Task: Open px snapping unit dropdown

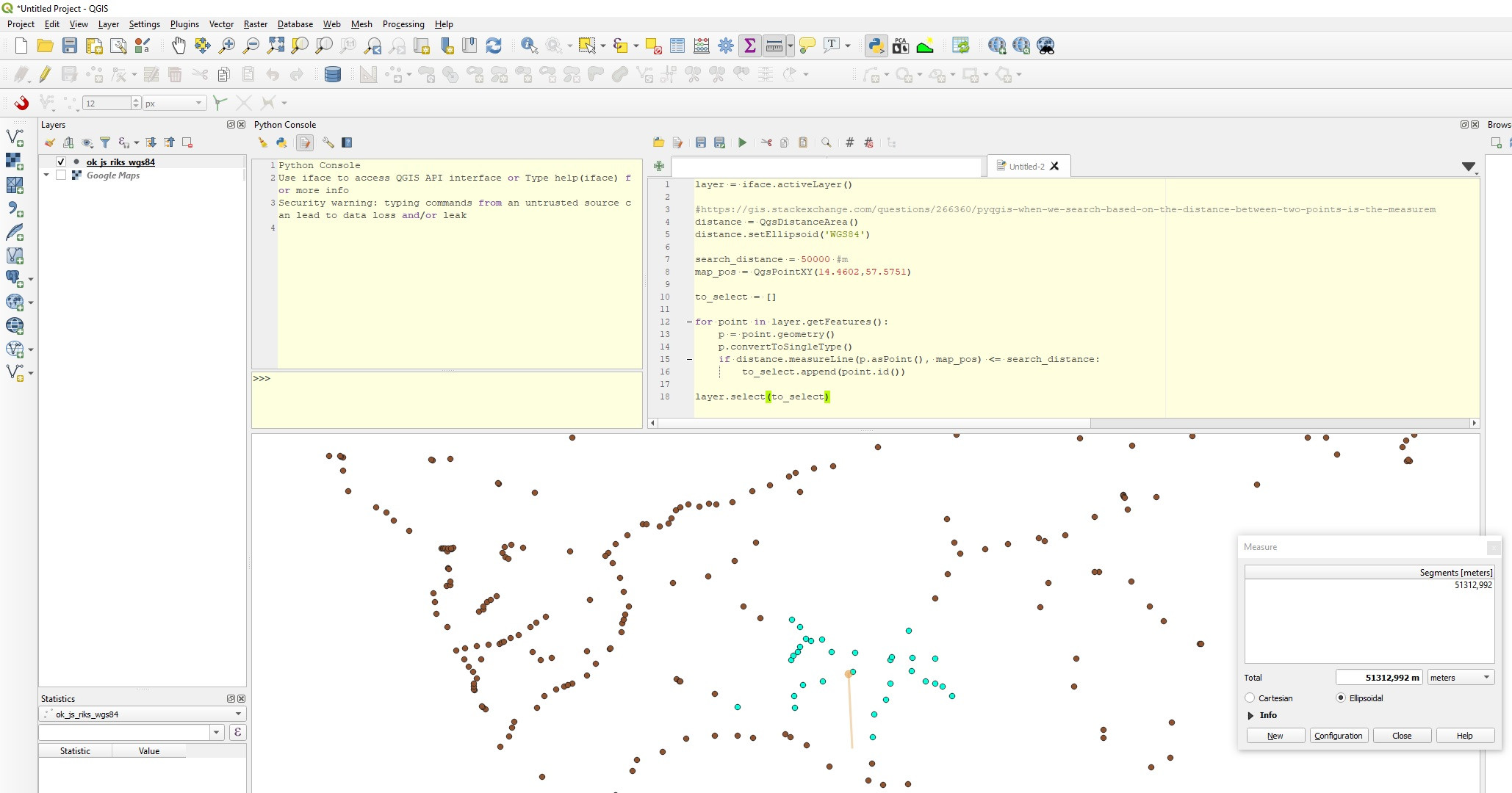Action: [173, 104]
